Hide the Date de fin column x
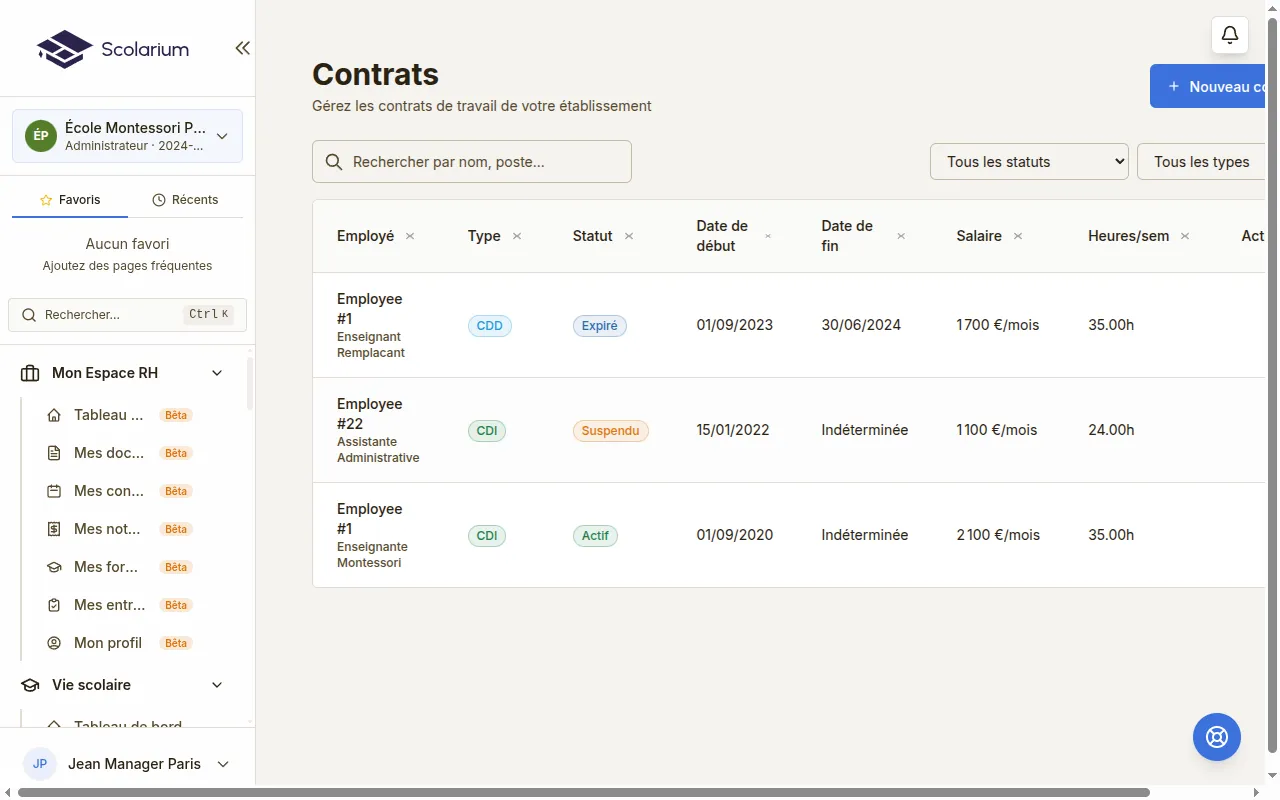 tap(901, 236)
